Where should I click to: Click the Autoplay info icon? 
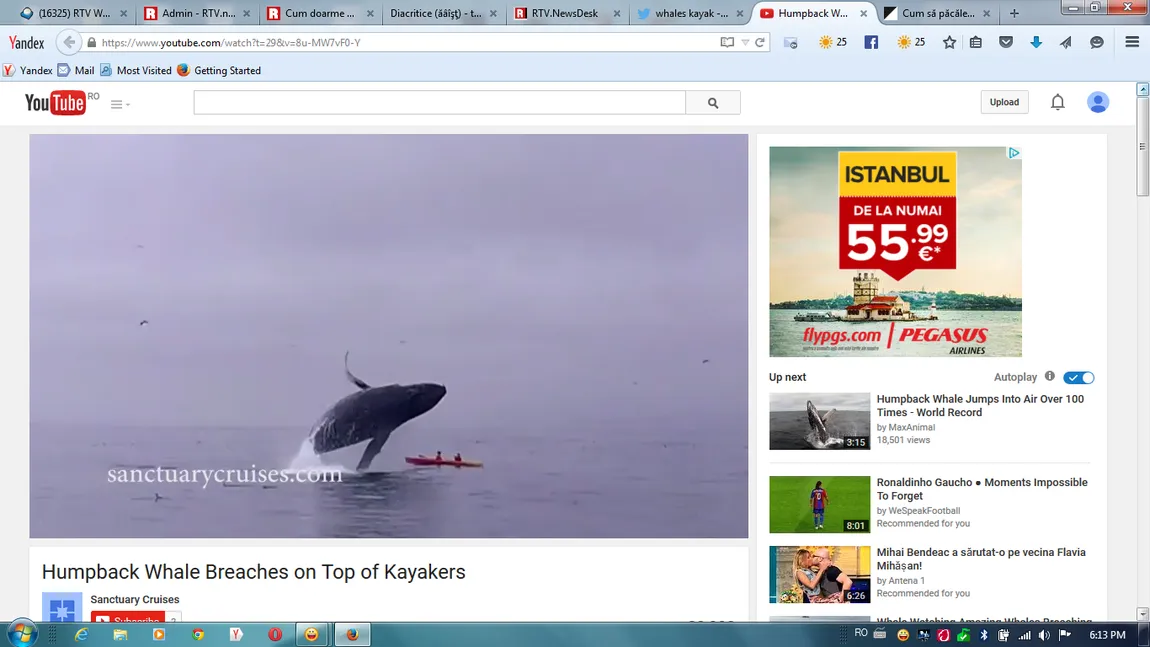point(1050,376)
